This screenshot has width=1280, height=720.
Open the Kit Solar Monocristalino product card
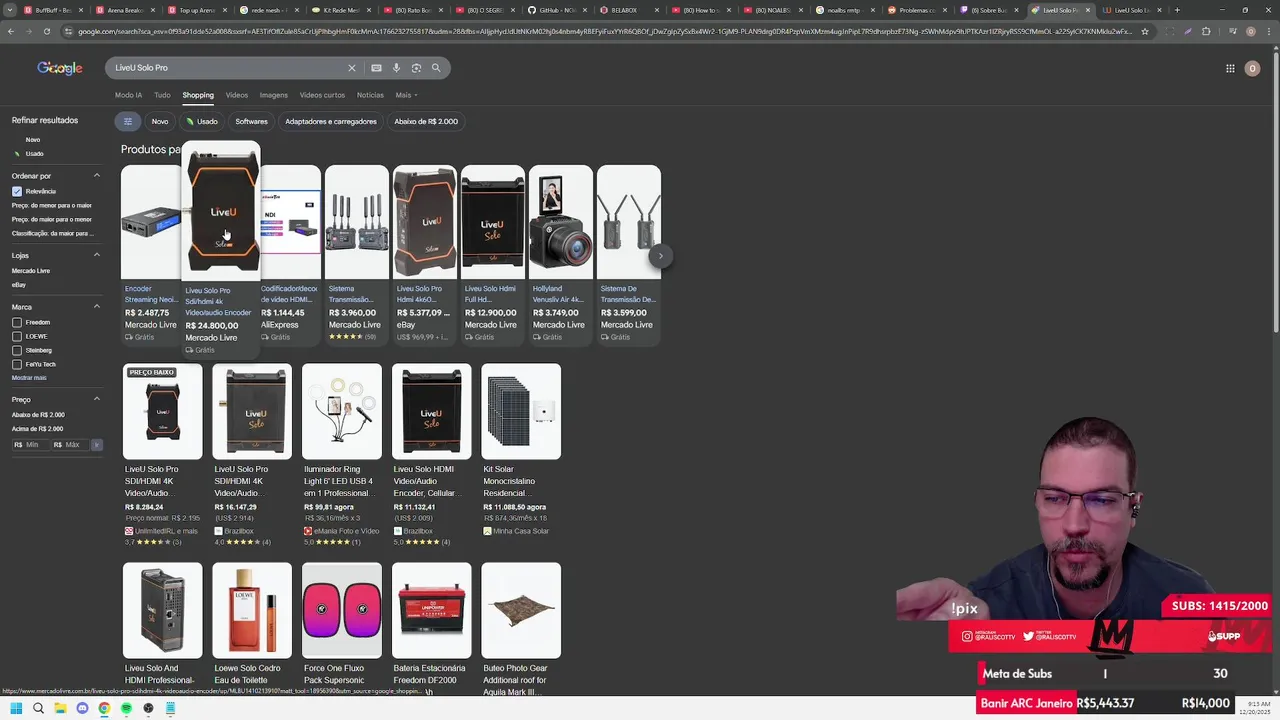521,450
